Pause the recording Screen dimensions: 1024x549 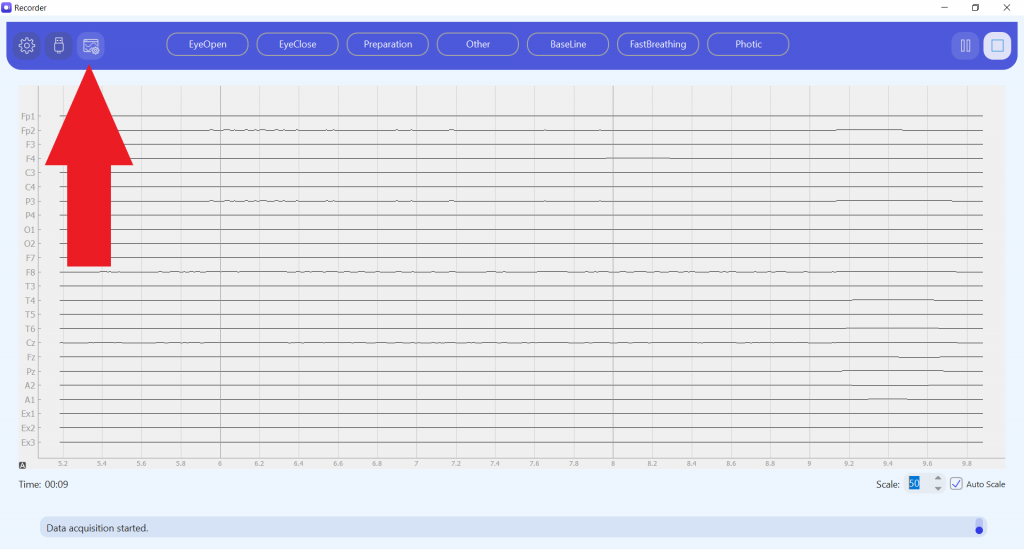965,45
